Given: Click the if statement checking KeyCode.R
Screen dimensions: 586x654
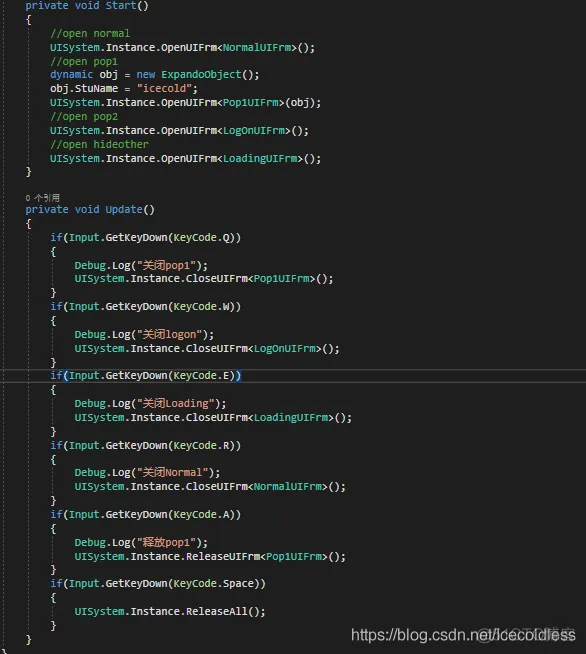Looking at the screenshot, I should 145,445.
